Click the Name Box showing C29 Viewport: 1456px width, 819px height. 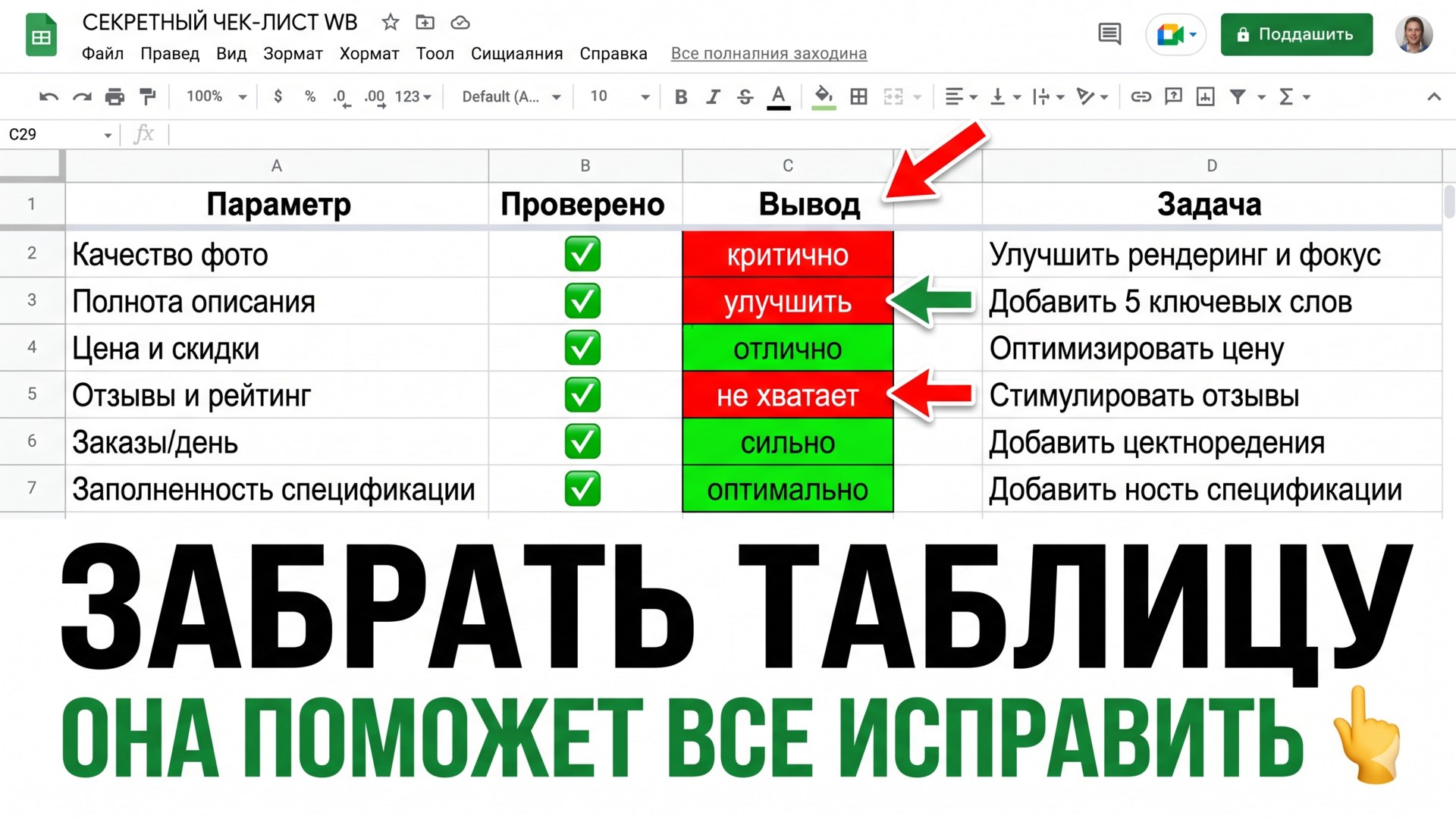(59, 134)
